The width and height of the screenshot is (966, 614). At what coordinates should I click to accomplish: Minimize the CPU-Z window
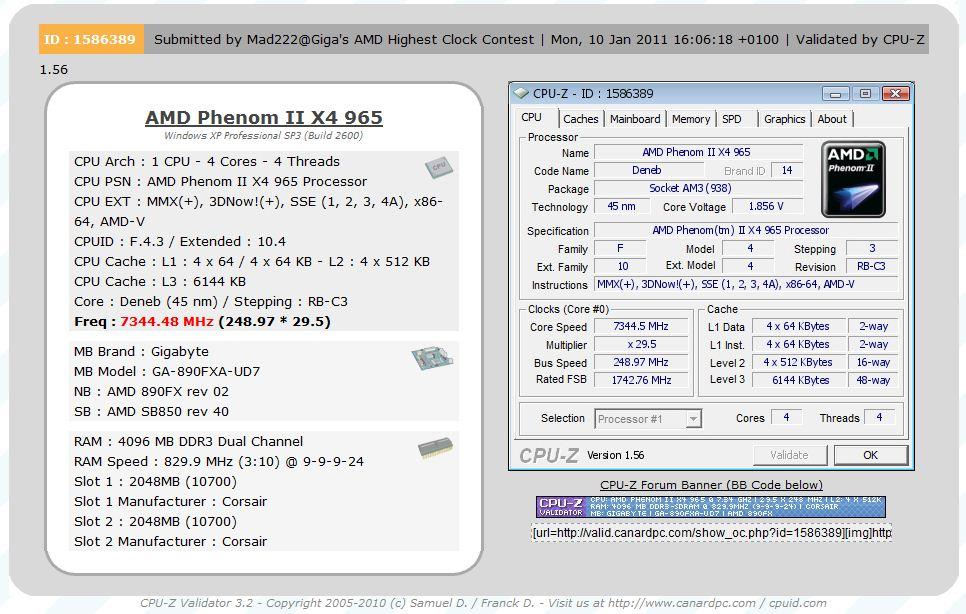[836, 94]
